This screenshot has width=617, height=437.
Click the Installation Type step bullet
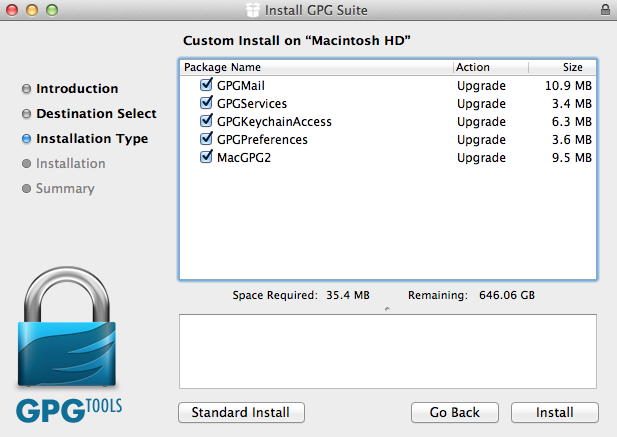(26, 139)
